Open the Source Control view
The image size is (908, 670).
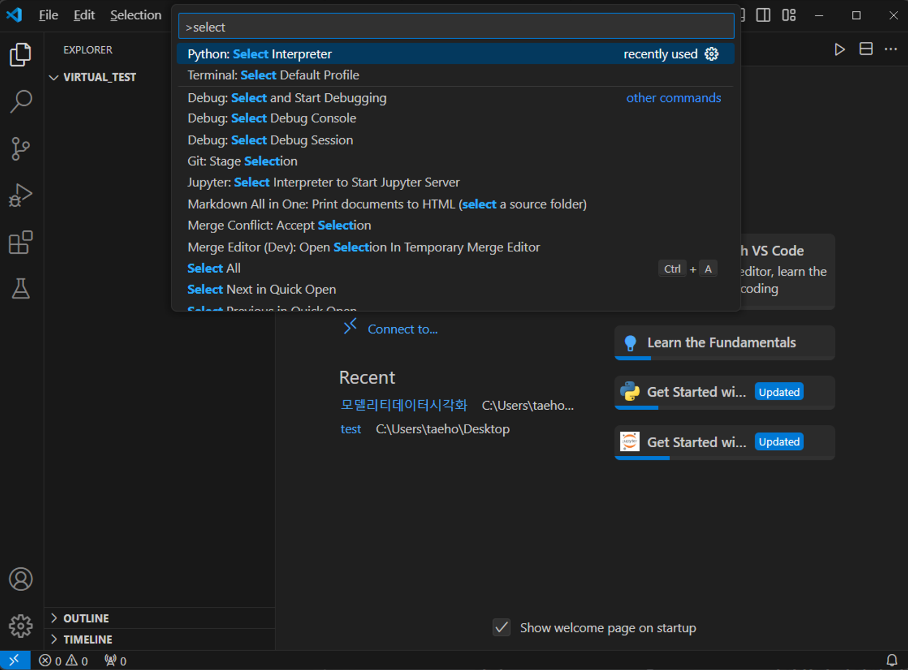[21, 149]
